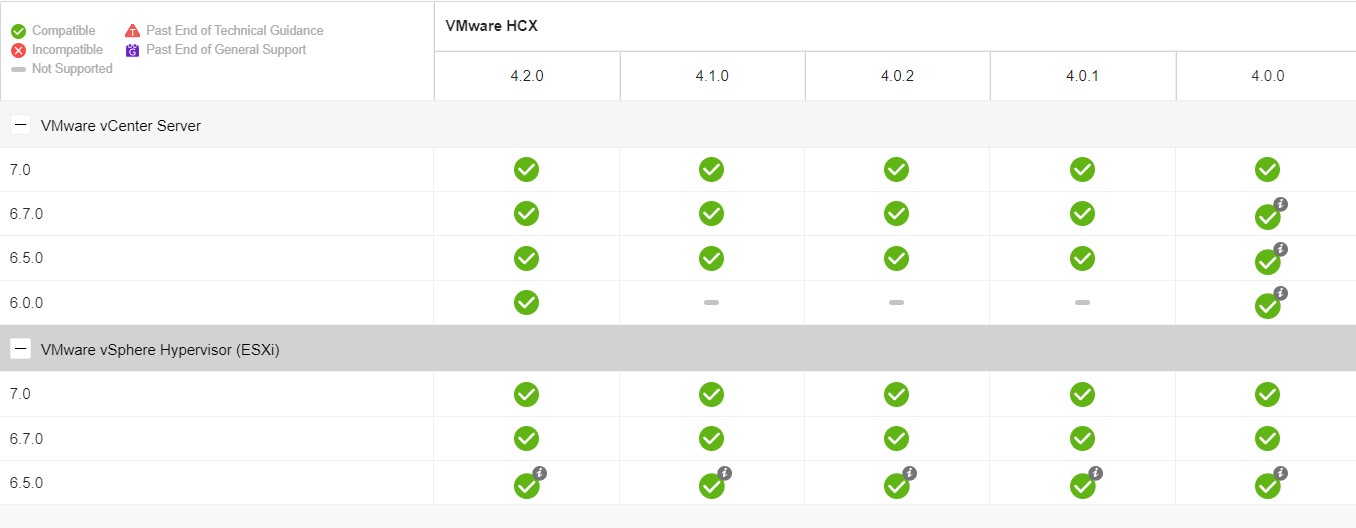Collapse the VMware vSphere Hypervisor (ESXi) section

(20, 349)
